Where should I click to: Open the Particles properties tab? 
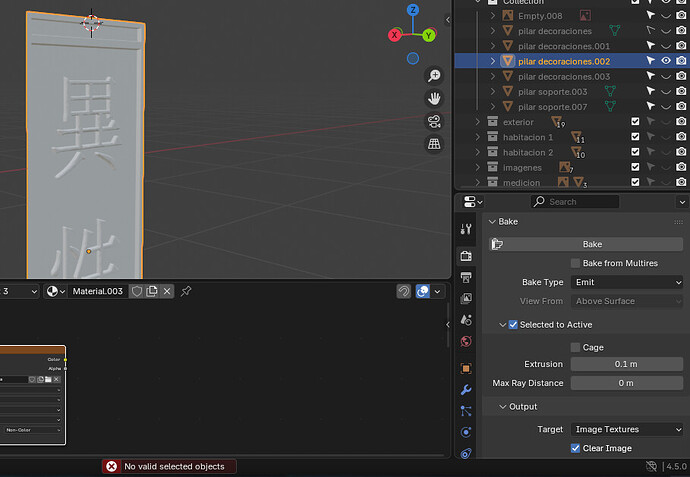[466, 411]
